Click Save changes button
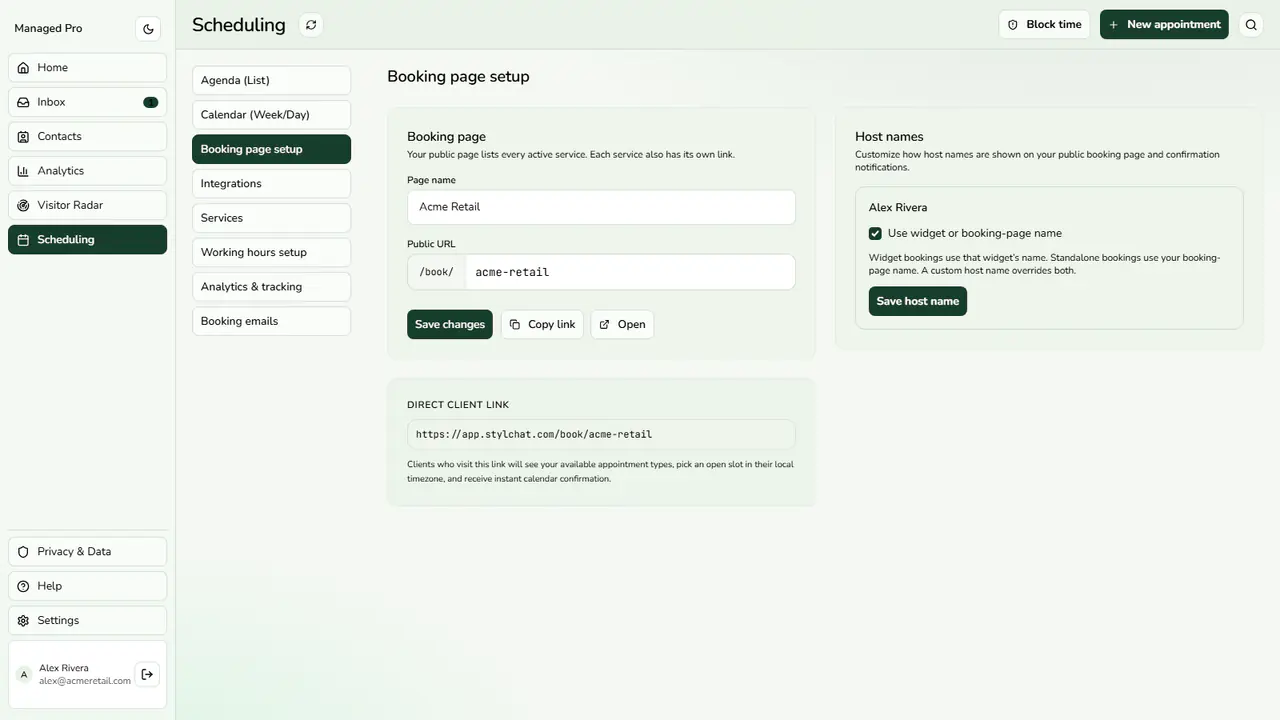This screenshot has width=1280, height=720. coord(450,324)
